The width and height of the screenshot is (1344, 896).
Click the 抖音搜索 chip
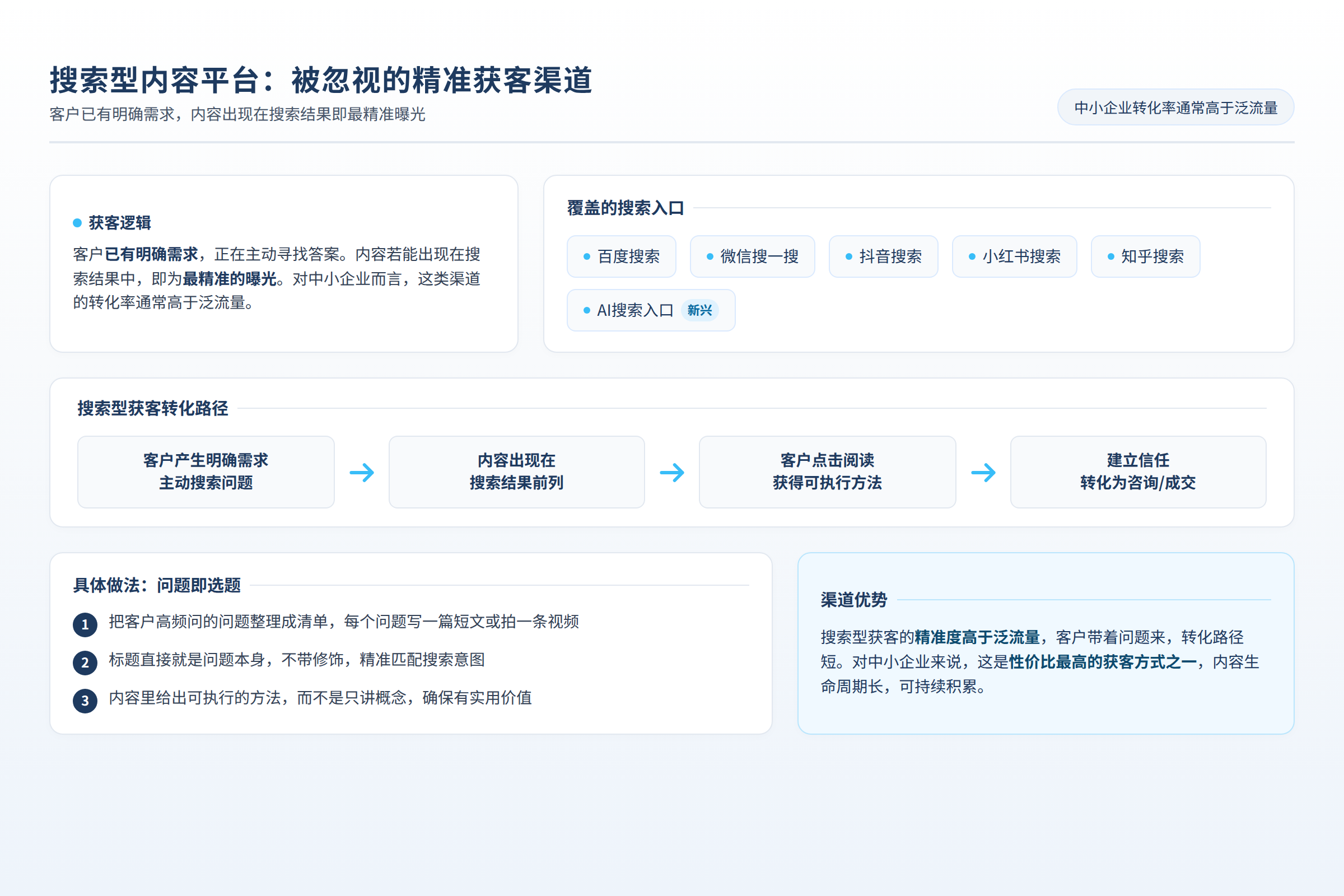click(x=884, y=256)
